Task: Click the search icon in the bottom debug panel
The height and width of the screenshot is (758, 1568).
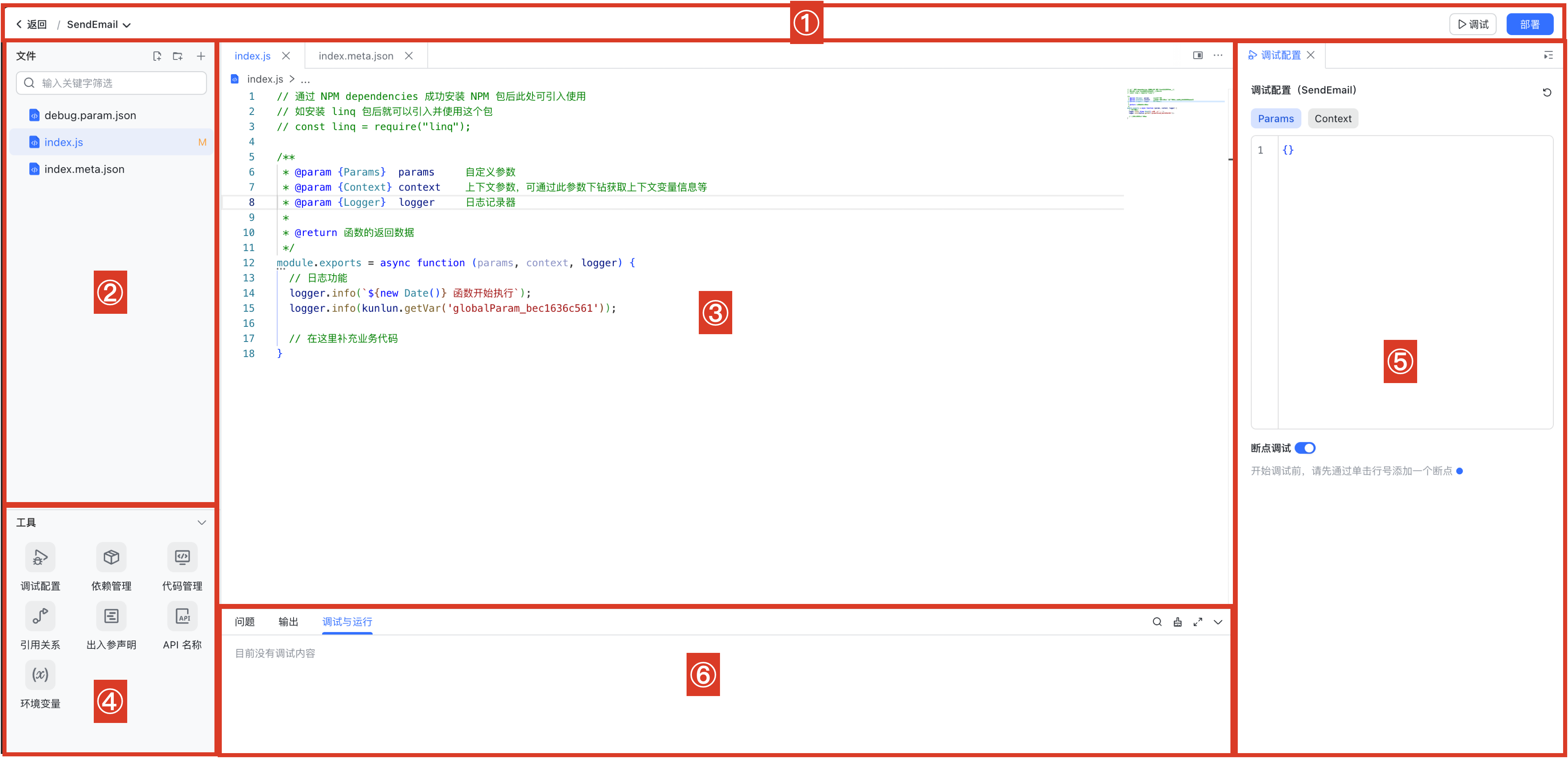Action: pos(1157,622)
